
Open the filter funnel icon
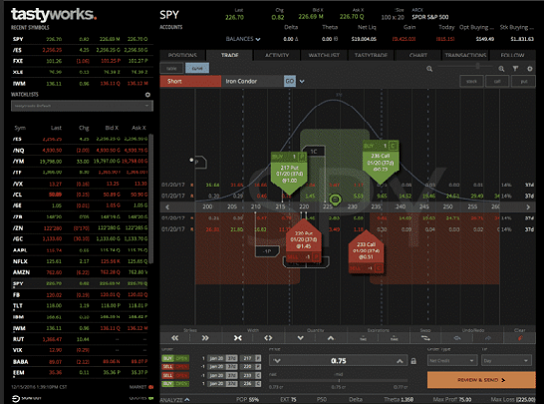[x=516, y=69]
